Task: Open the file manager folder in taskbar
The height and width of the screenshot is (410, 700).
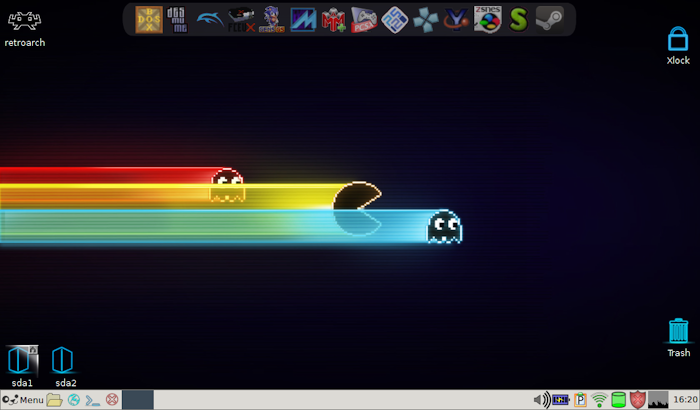Action: 54,399
